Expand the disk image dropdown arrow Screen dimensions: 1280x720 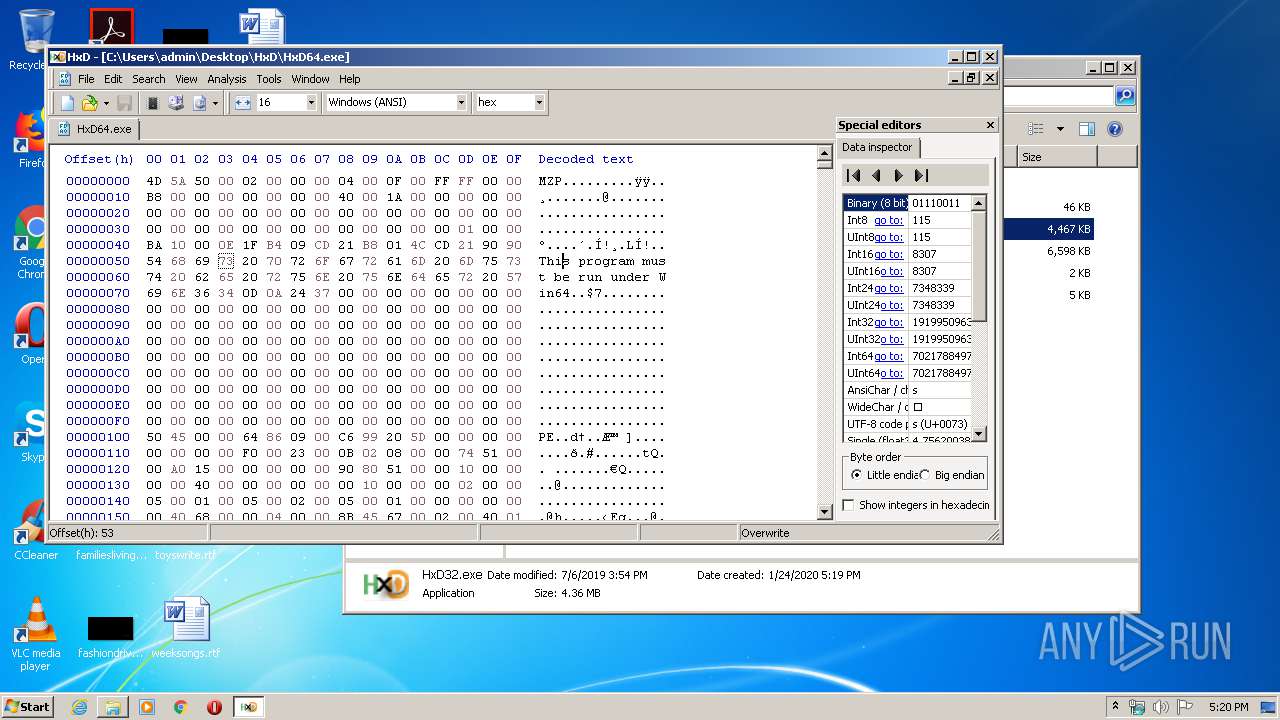(215, 102)
